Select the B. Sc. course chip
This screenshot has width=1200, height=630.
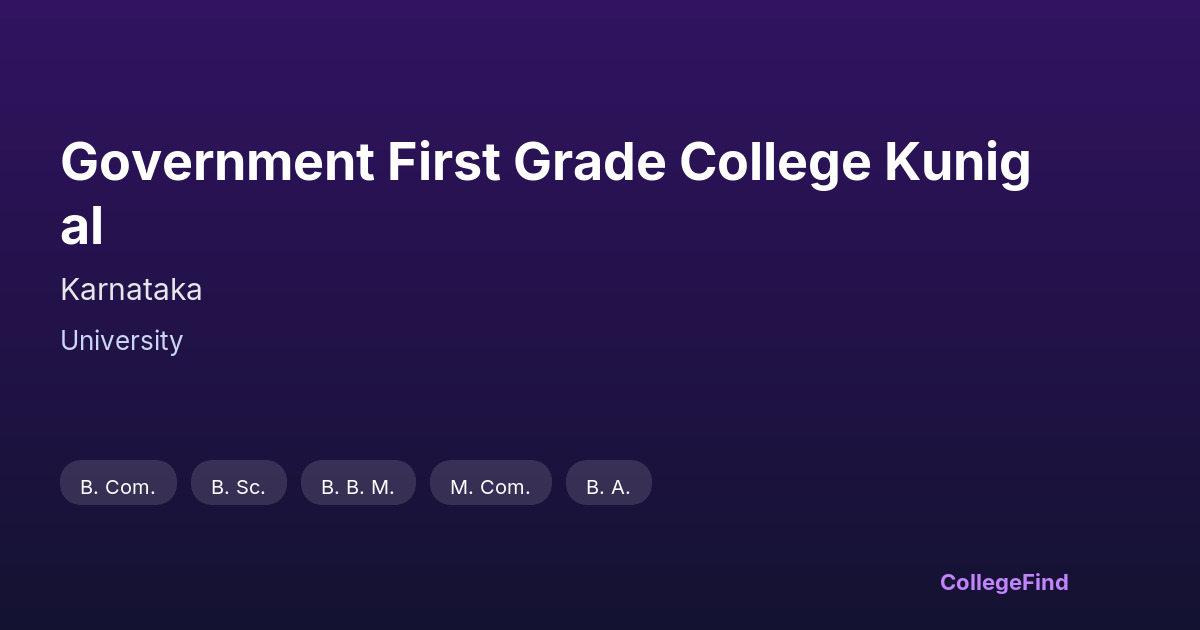(238, 486)
